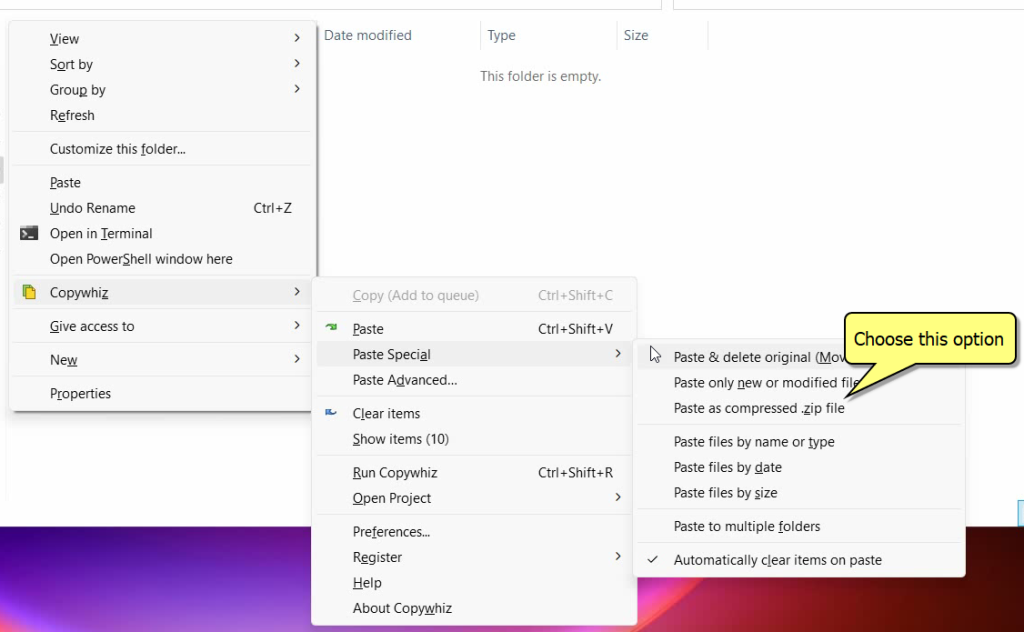1024x632 pixels.
Task: Choose Paste files by size
Action: 727,492
